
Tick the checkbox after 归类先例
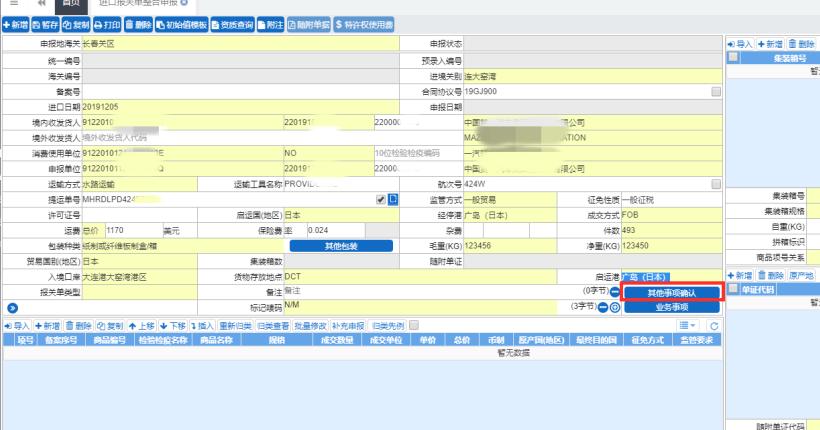tap(414, 325)
